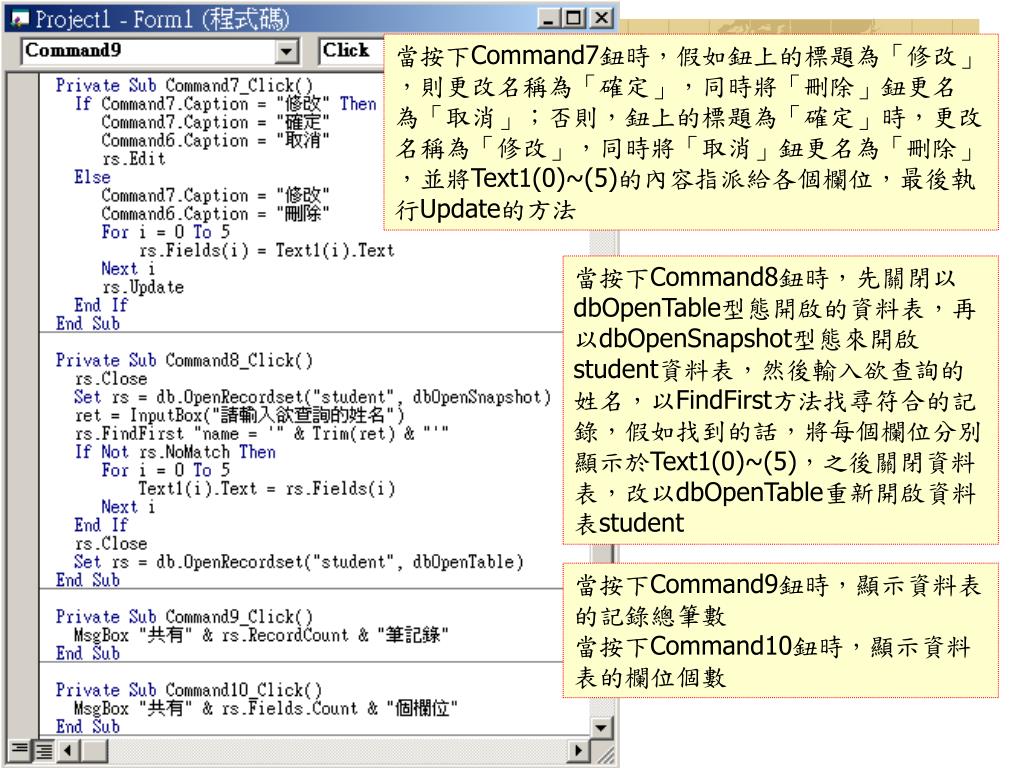The width and height of the screenshot is (1024, 768).
Task: Click the Click procedure combo box
Action: pyautogui.click(x=351, y=51)
